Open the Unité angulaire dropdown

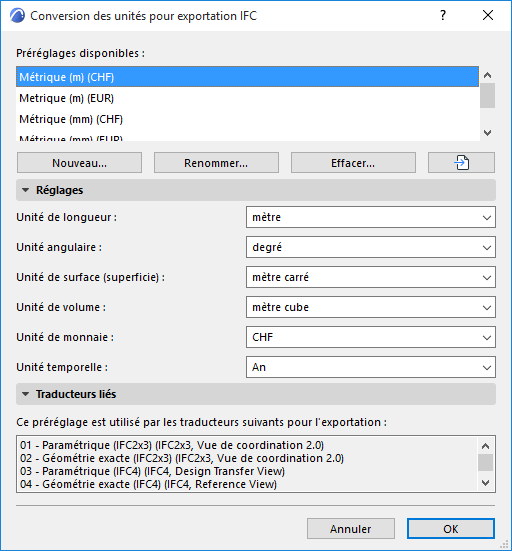pos(371,247)
